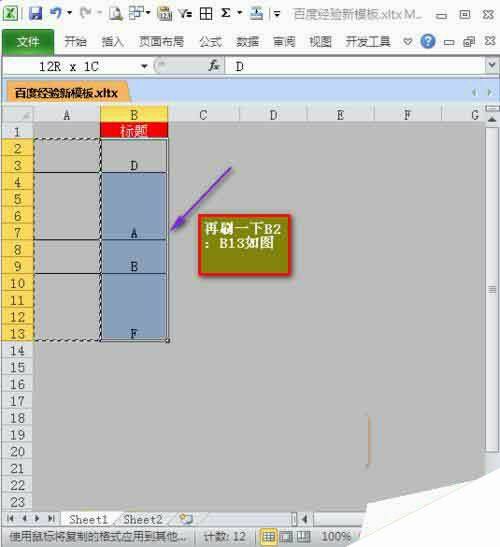Viewport: 500px width, 547px height.
Task: Open the Undo history dropdown arrow
Action: point(69,13)
